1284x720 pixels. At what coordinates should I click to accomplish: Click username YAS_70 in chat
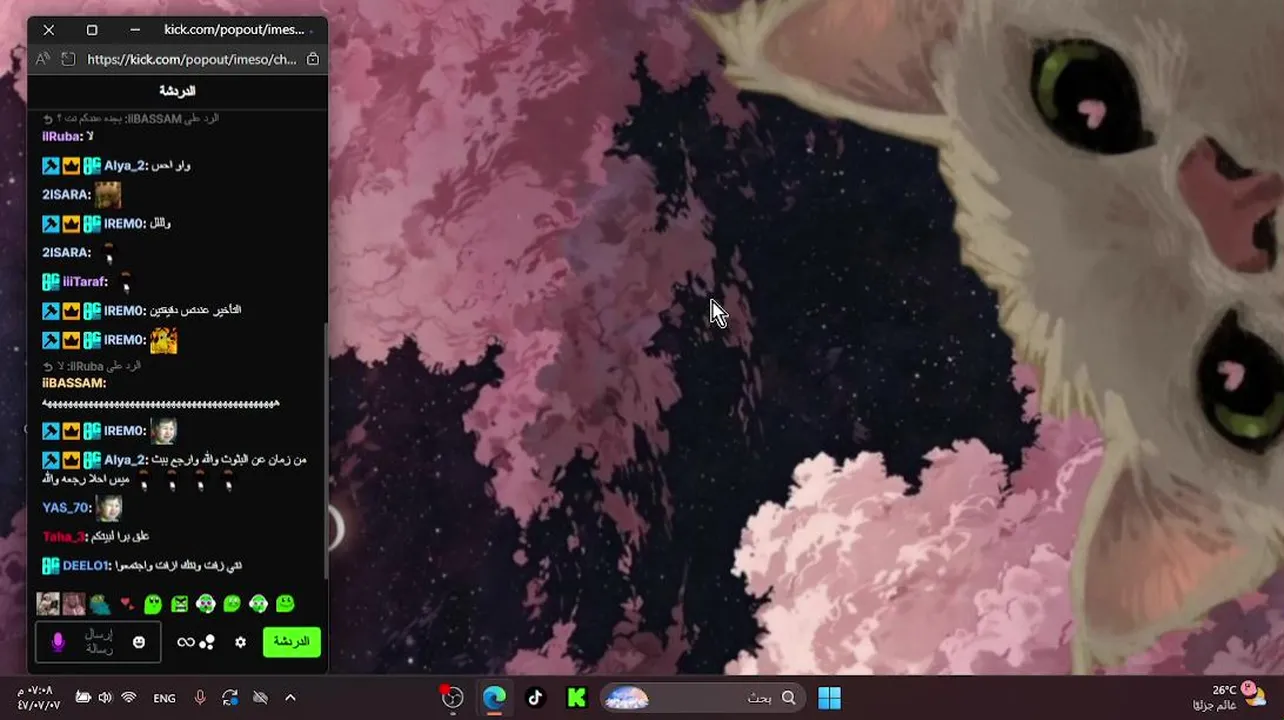tap(66, 508)
